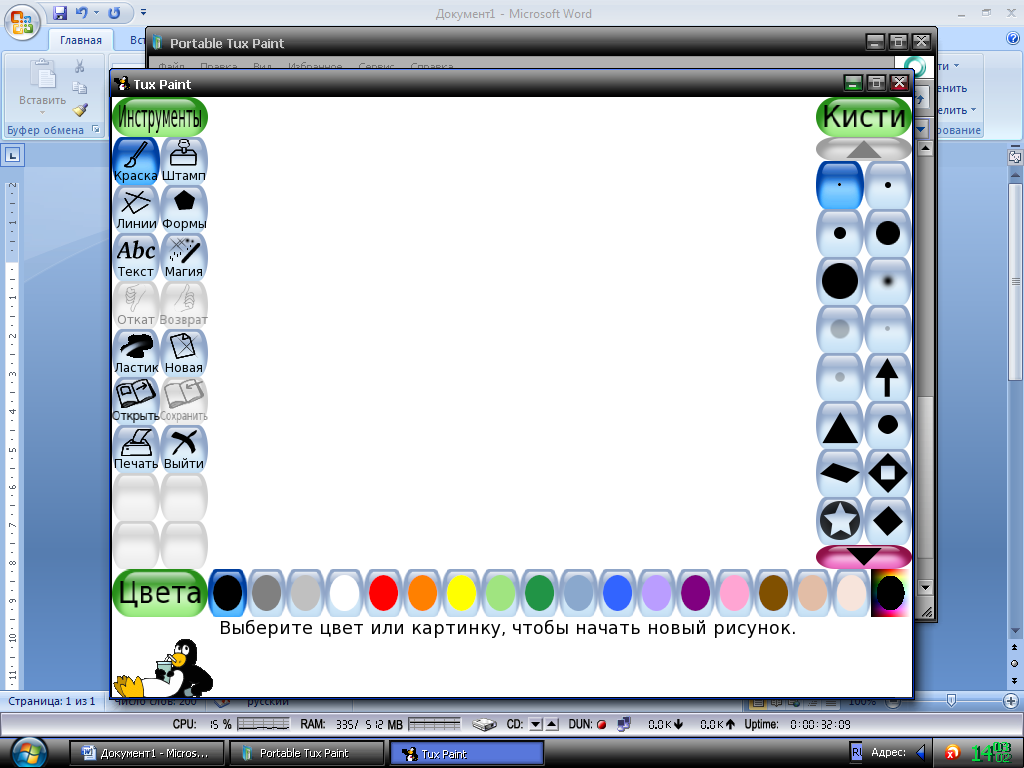The height and width of the screenshot is (768, 1024).
Task: Select the Ластик eraser tool
Action: pos(136,353)
